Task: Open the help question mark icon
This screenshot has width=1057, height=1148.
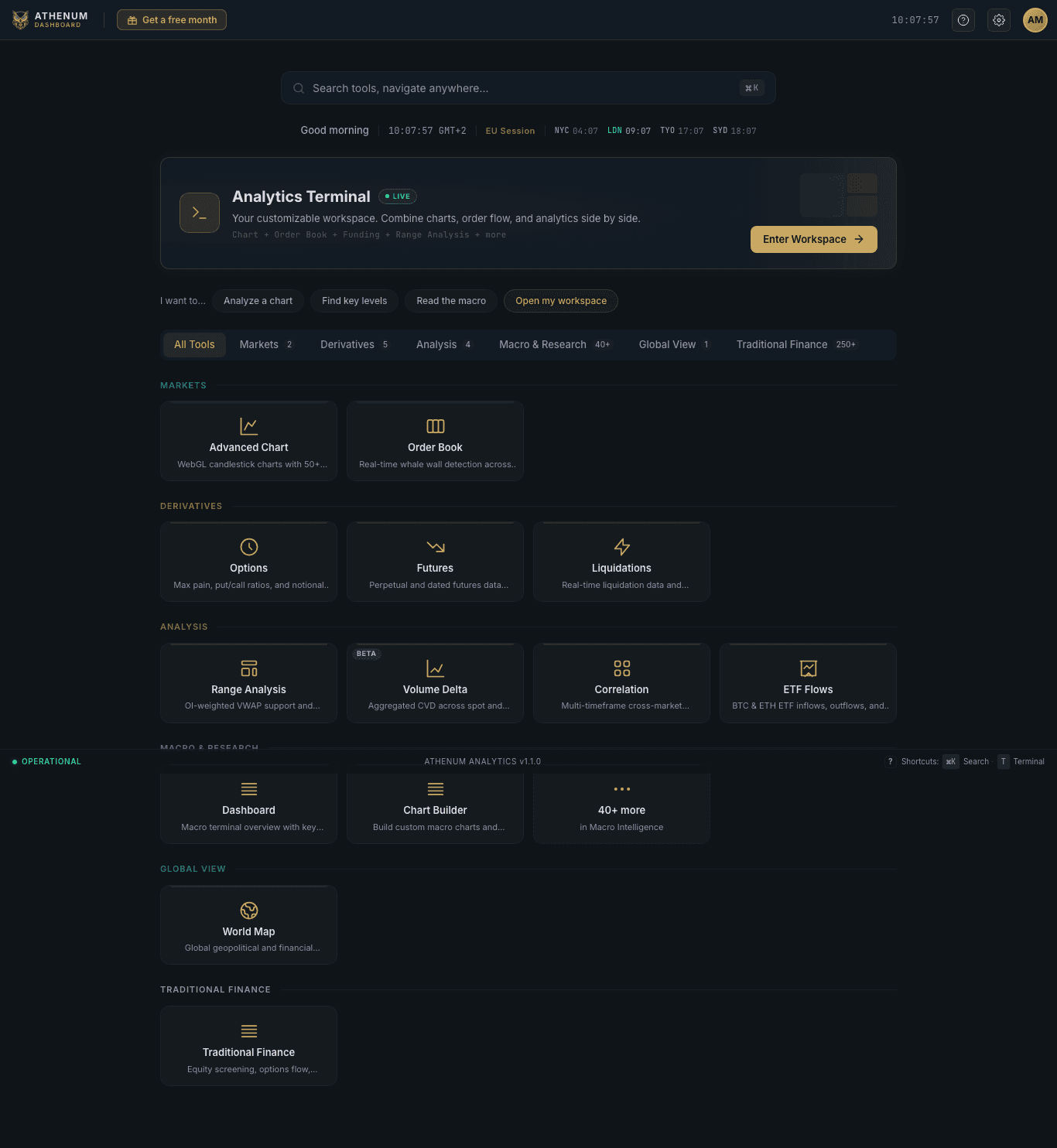Action: tap(963, 20)
